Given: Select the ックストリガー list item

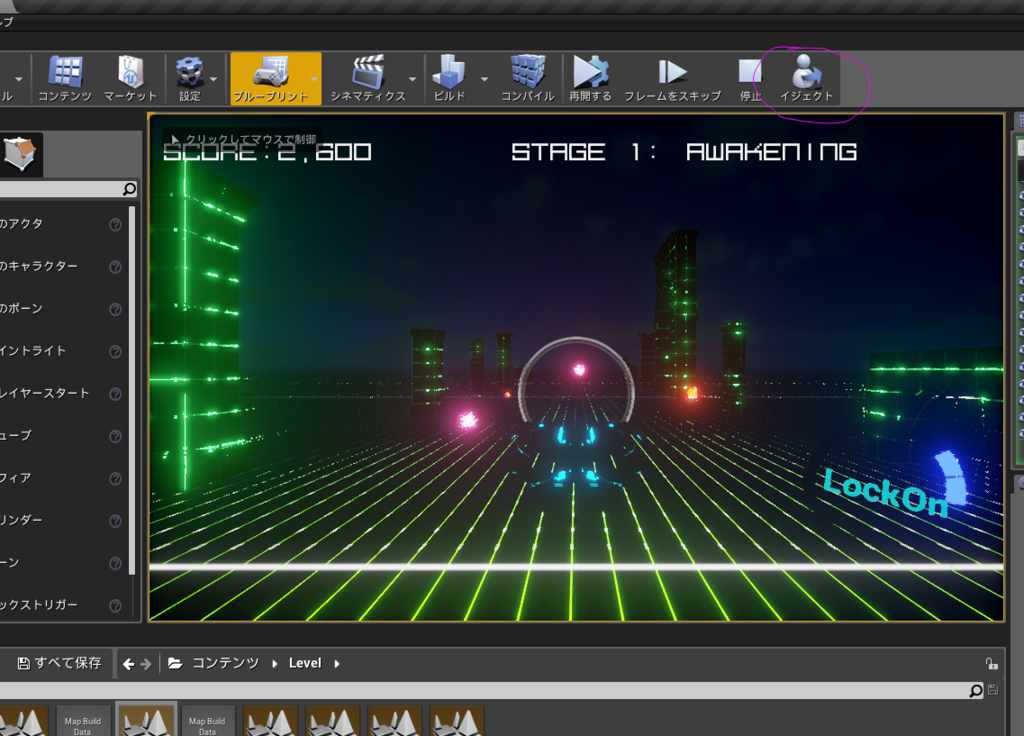Looking at the screenshot, I should 64,605.
